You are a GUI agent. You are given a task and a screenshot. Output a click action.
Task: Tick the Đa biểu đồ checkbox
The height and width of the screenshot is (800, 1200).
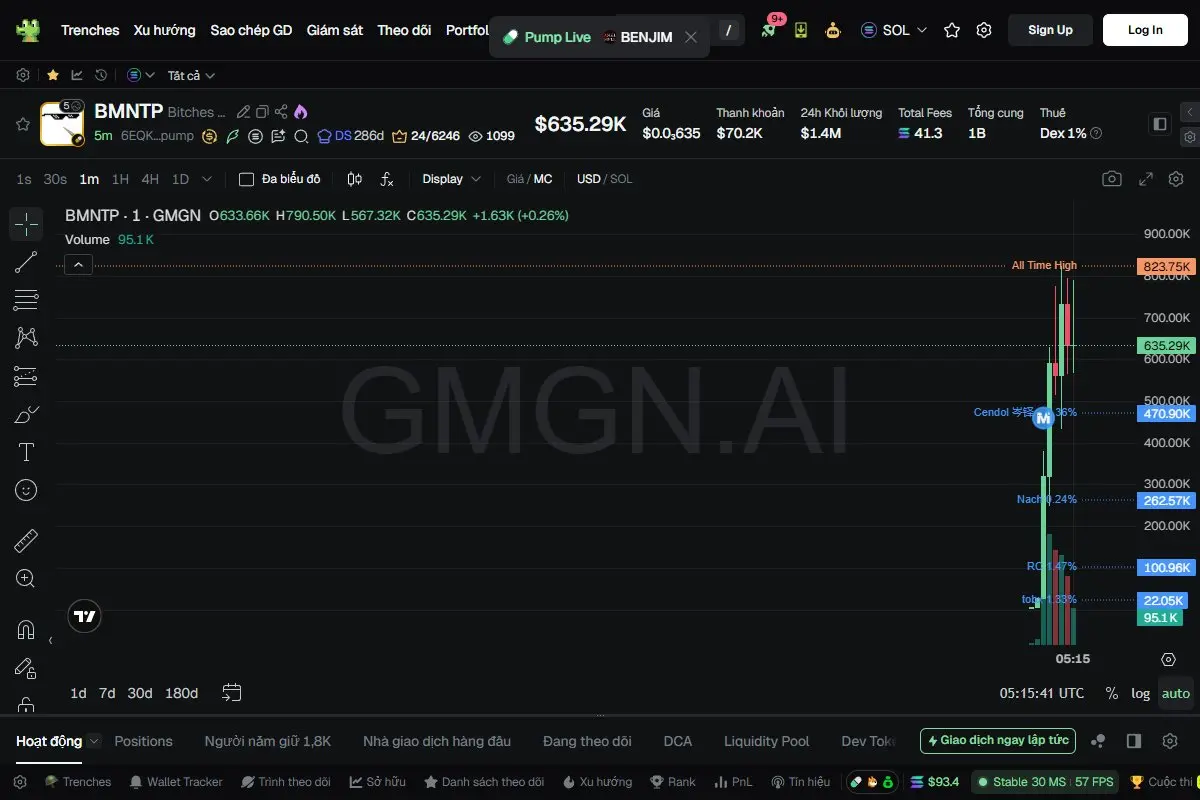tap(246, 179)
